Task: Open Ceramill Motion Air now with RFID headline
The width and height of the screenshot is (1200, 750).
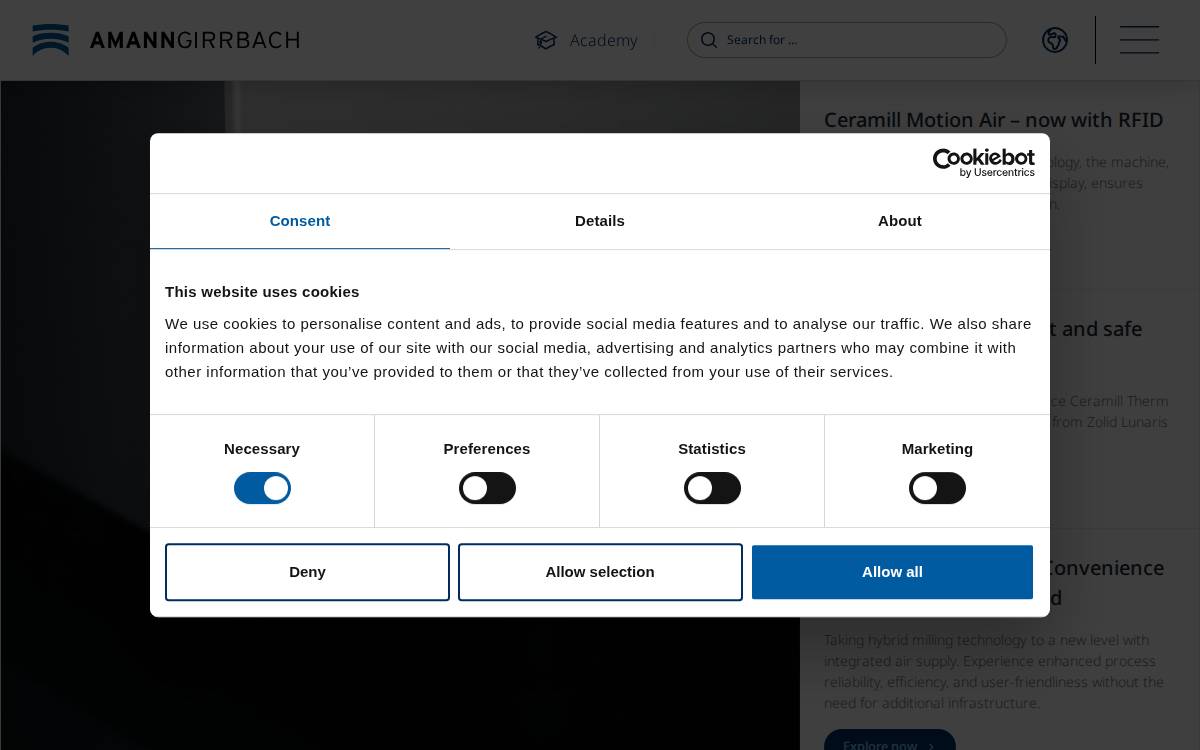Action: [x=993, y=120]
